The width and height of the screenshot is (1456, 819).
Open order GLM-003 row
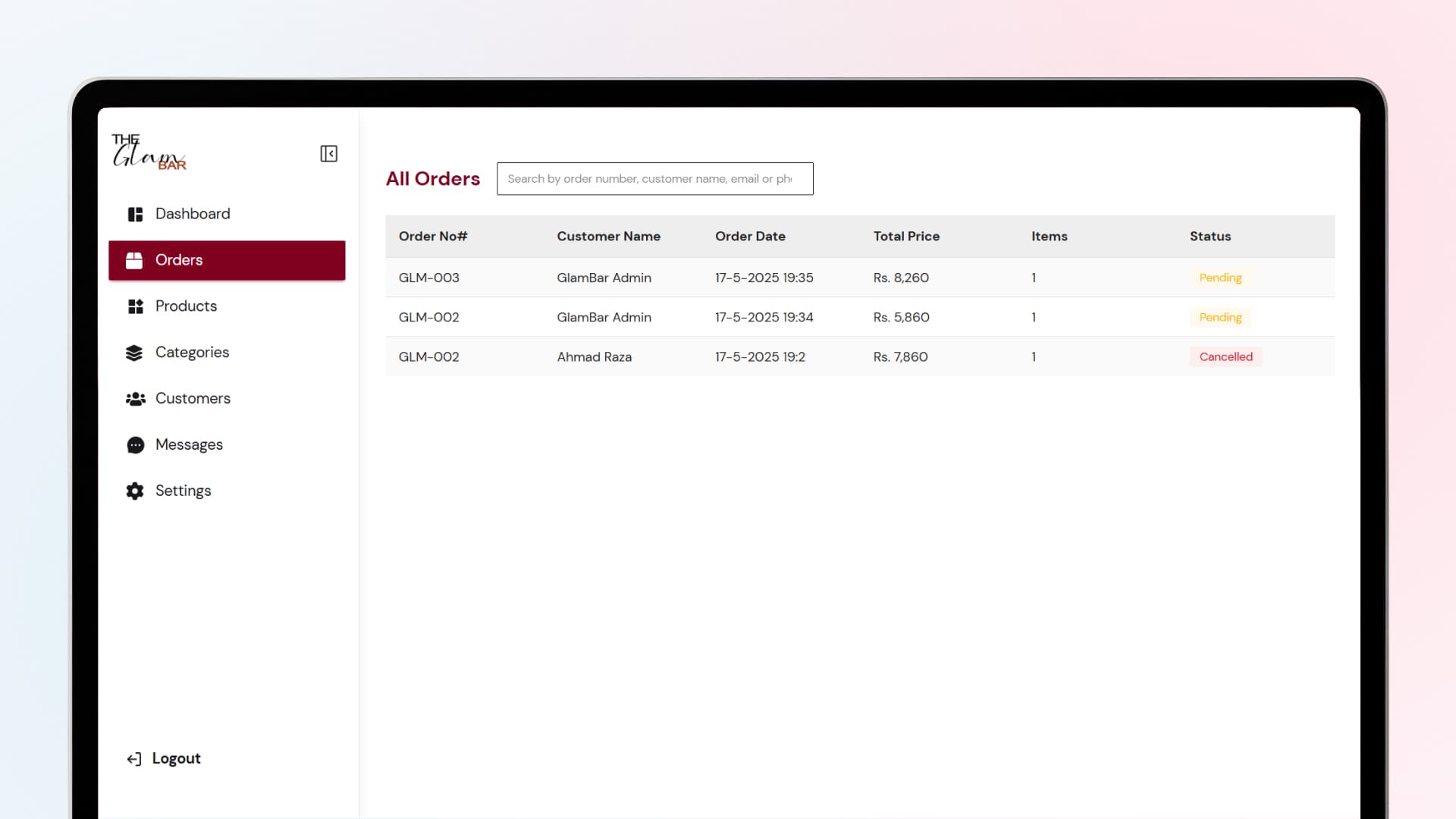point(429,278)
